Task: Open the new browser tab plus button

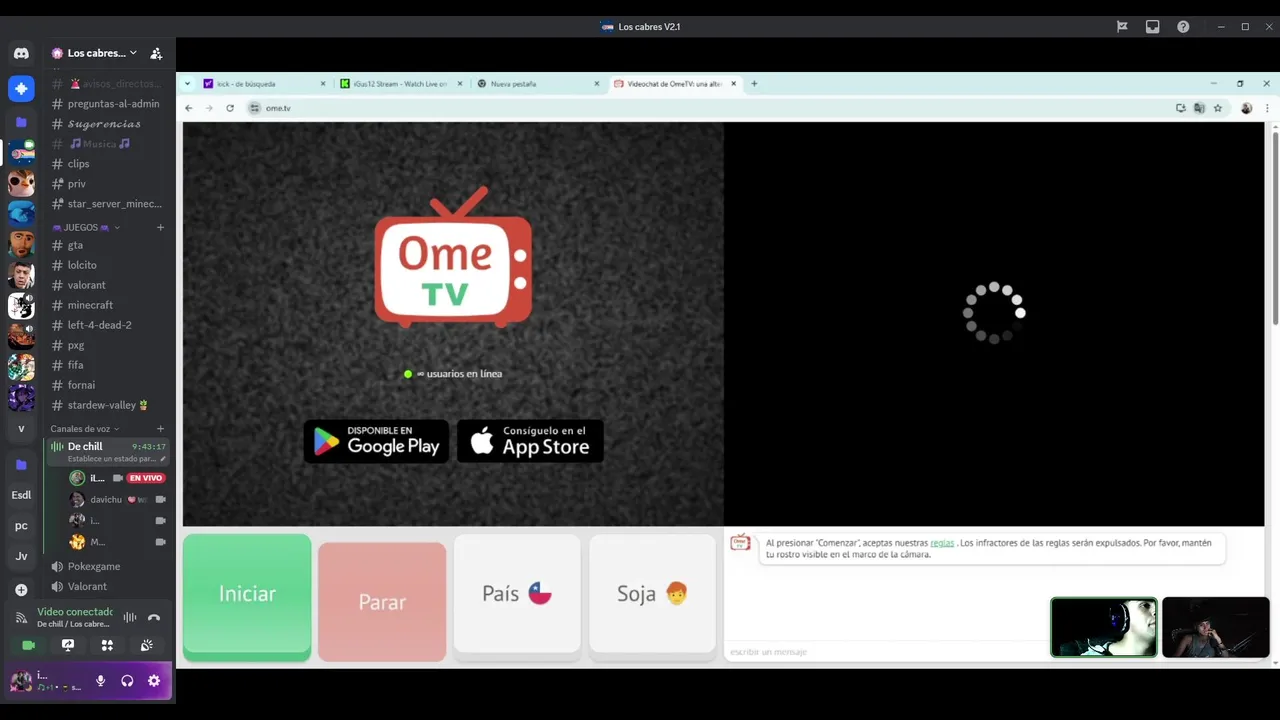Action: coord(754,84)
